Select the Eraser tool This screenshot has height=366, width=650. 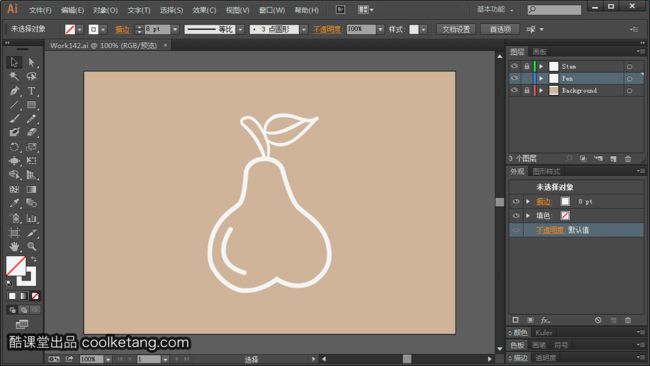tap(32, 133)
